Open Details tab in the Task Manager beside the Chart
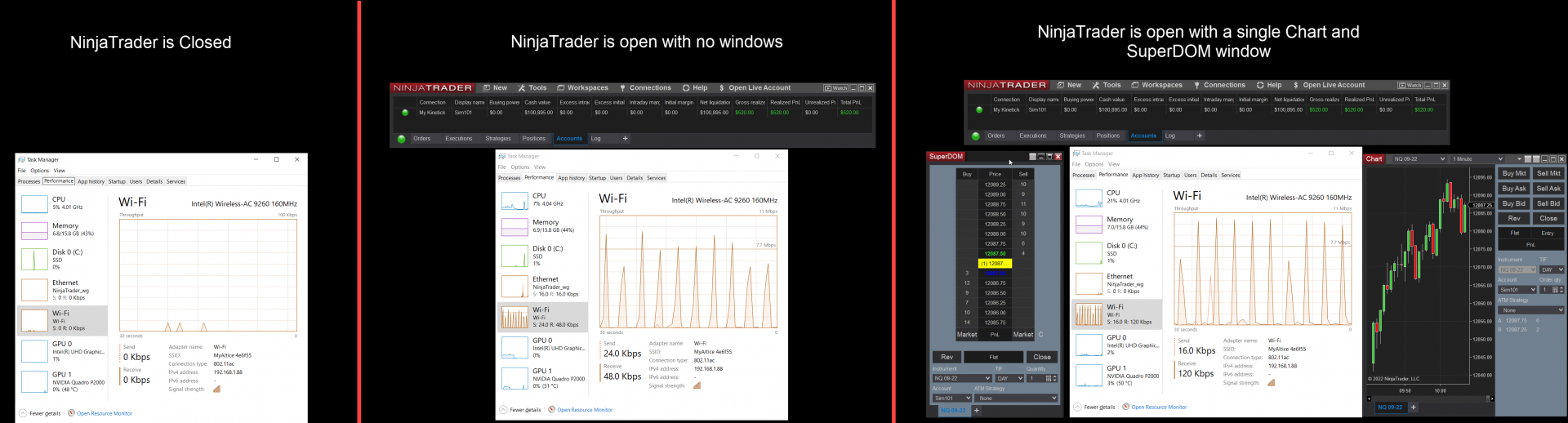Viewport: 1568px width, 423px height. tap(1209, 175)
